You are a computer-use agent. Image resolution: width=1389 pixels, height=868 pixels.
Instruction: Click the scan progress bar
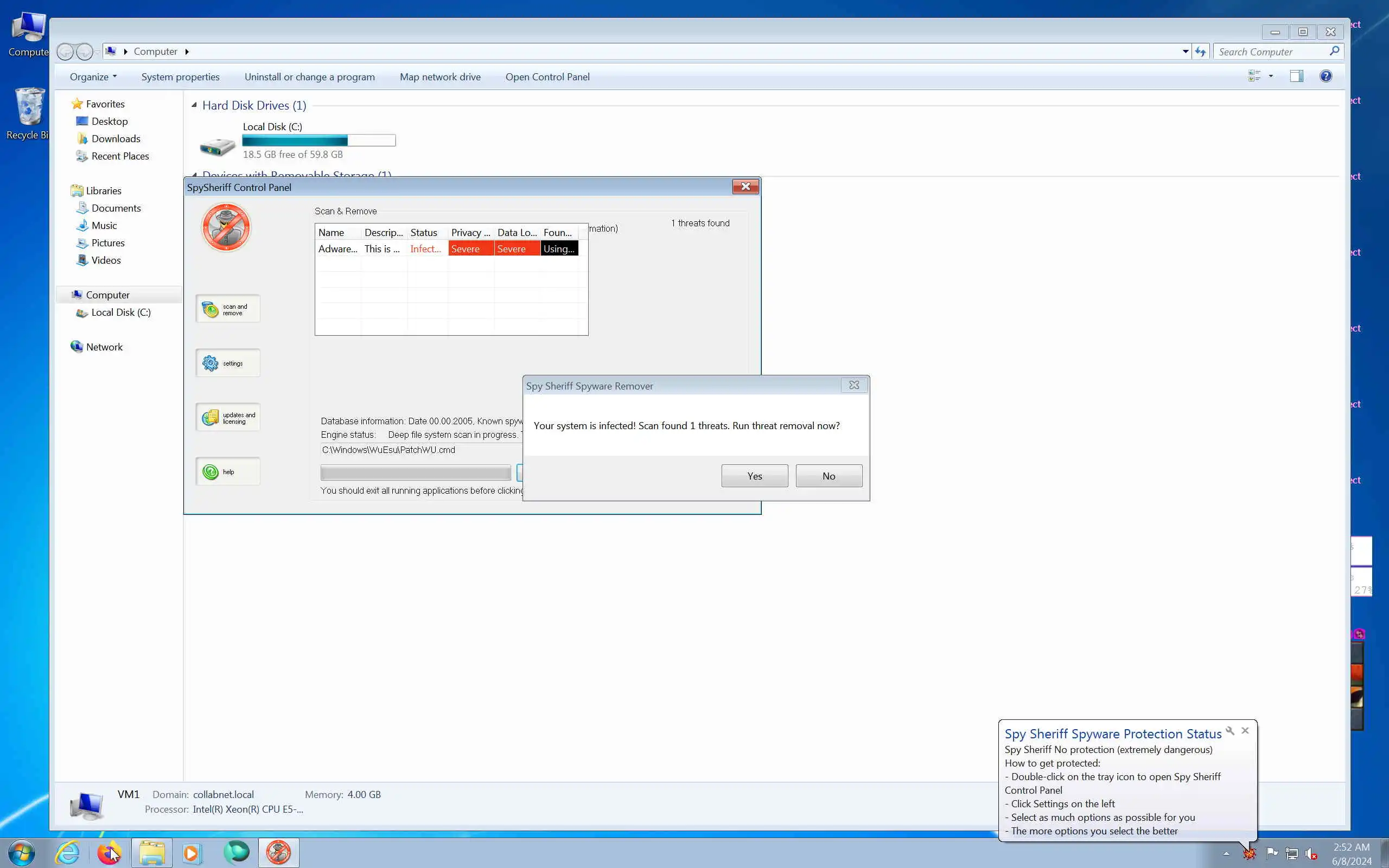416,473
